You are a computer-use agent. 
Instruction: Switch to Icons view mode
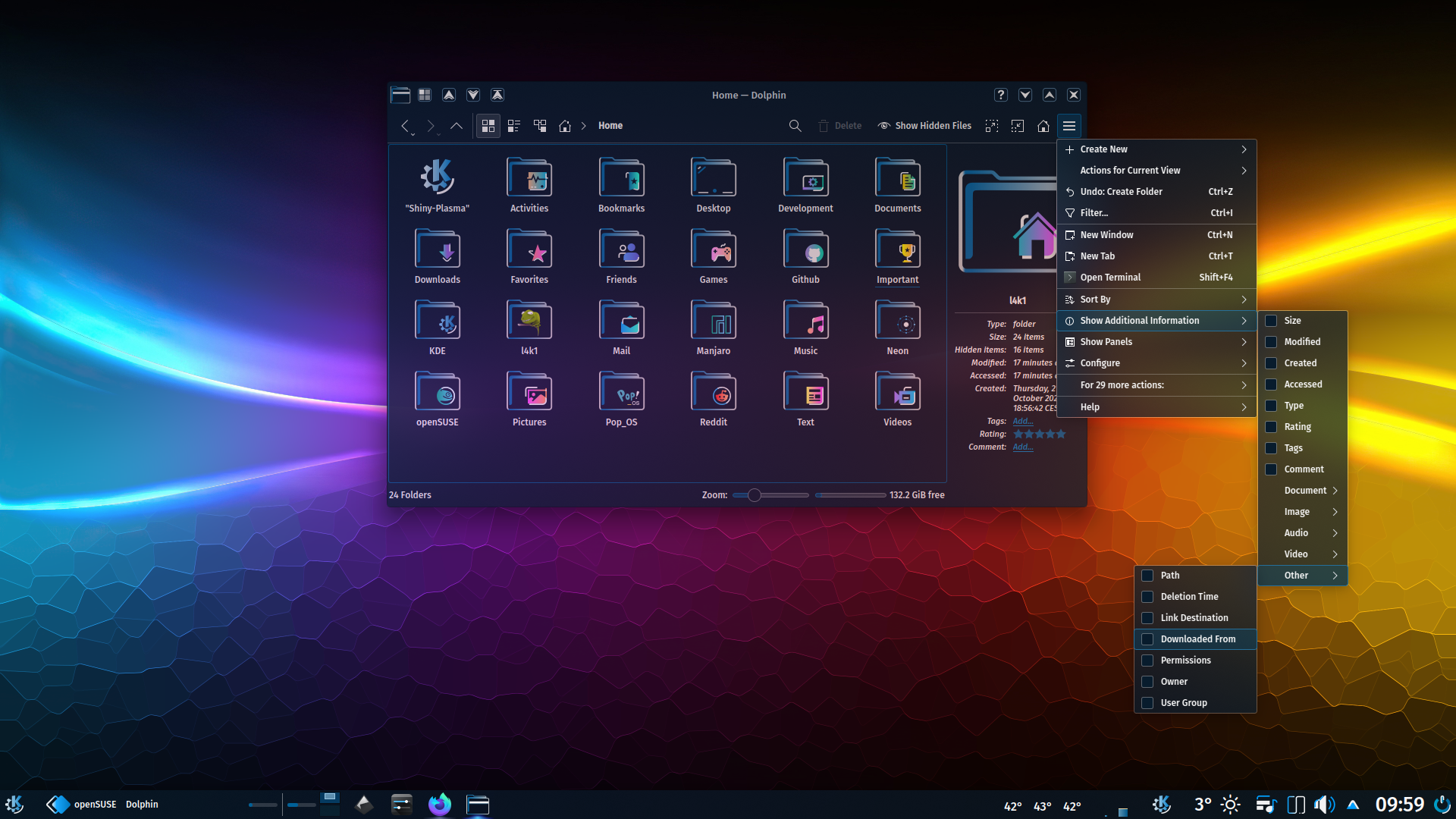coord(488,126)
